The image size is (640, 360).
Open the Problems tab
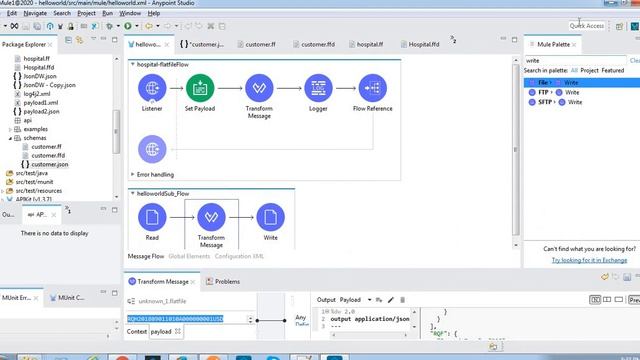[223, 282]
